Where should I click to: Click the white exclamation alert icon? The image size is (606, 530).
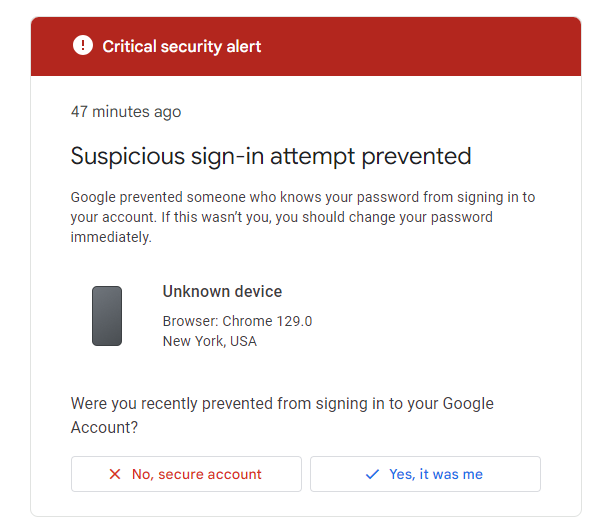click(x=83, y=45)
